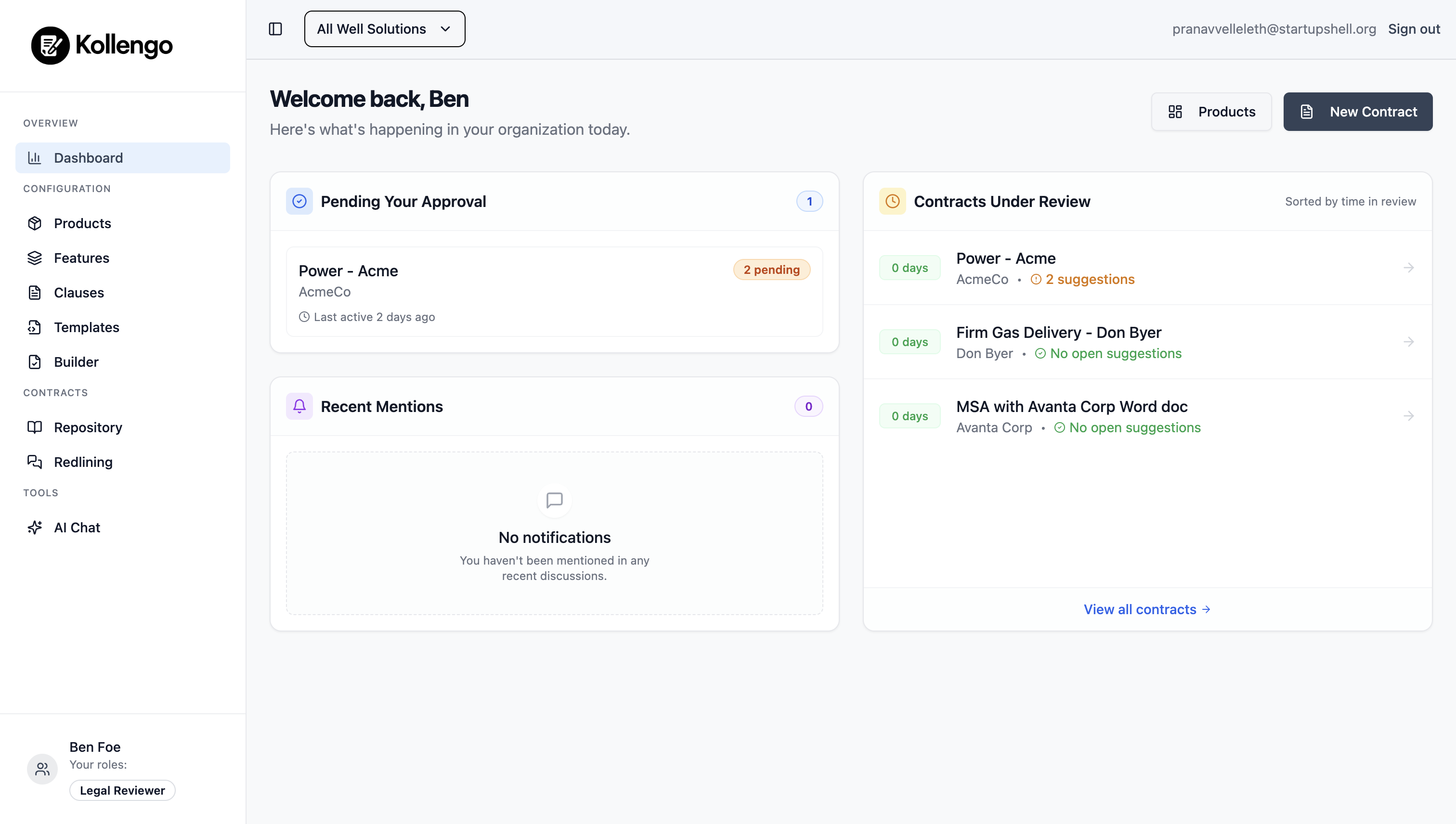Click the clock icon beside Contracts Under Review
This screenshot has width=1456, height=824.
892,201
